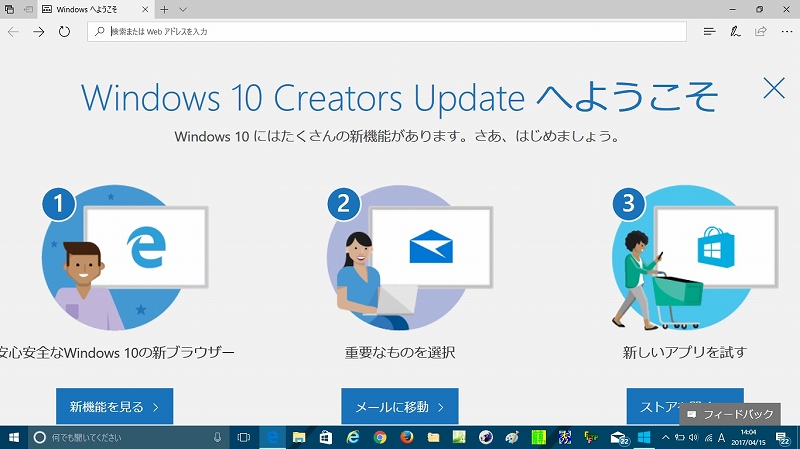Click the network tray icon
This screenshot has height=449, width=800.
pyautogui.click(x=708, y=437)
